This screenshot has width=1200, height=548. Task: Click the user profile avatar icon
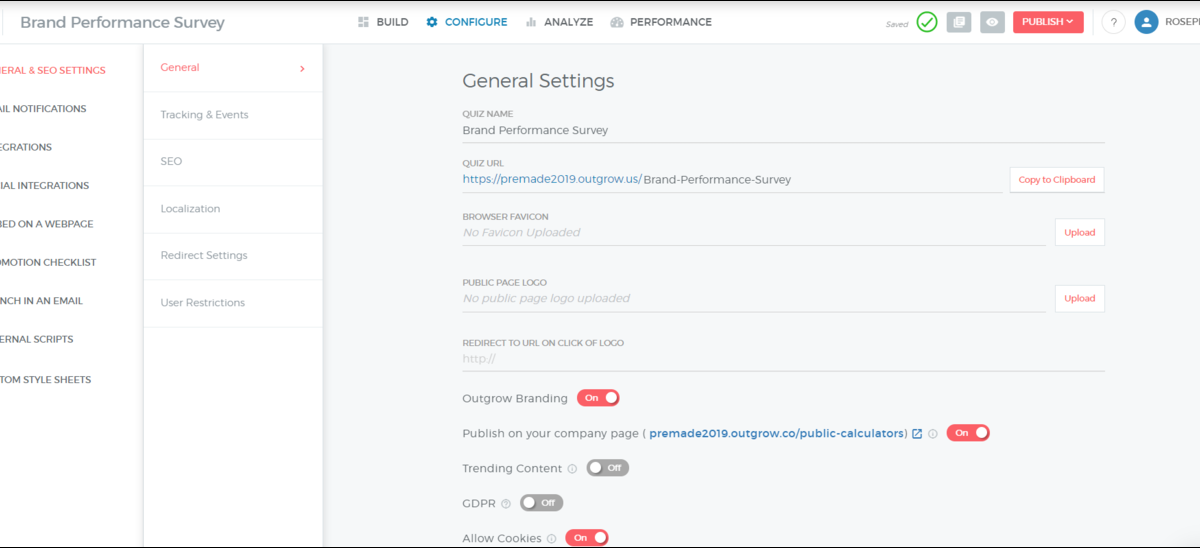1146,22
